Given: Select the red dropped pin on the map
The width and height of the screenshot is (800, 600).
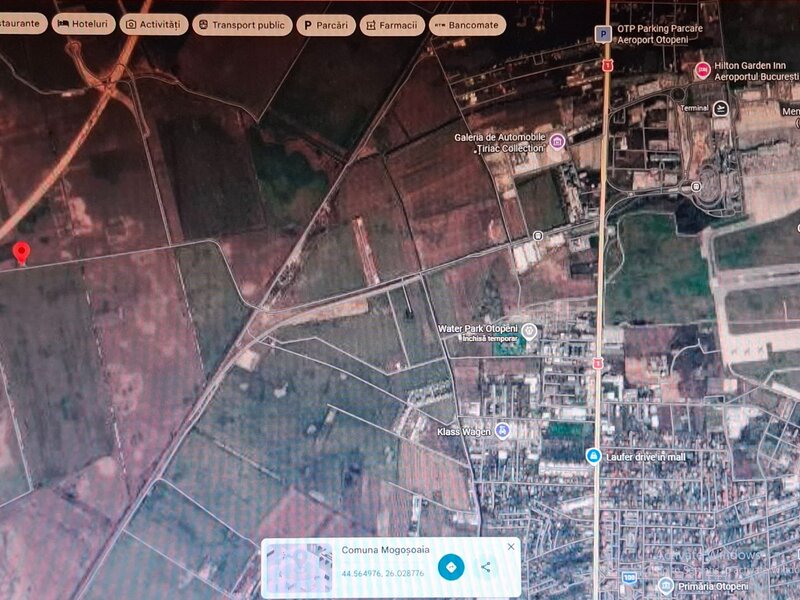Looking at the screenshot, I should [21, 254].
